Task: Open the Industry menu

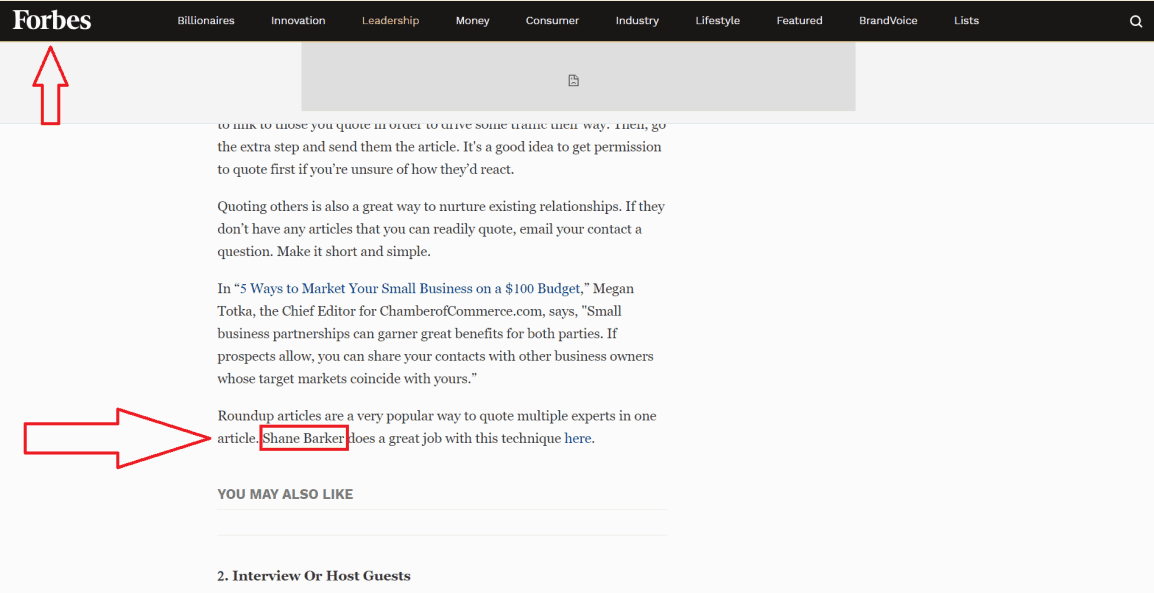Action: (637, 21)
